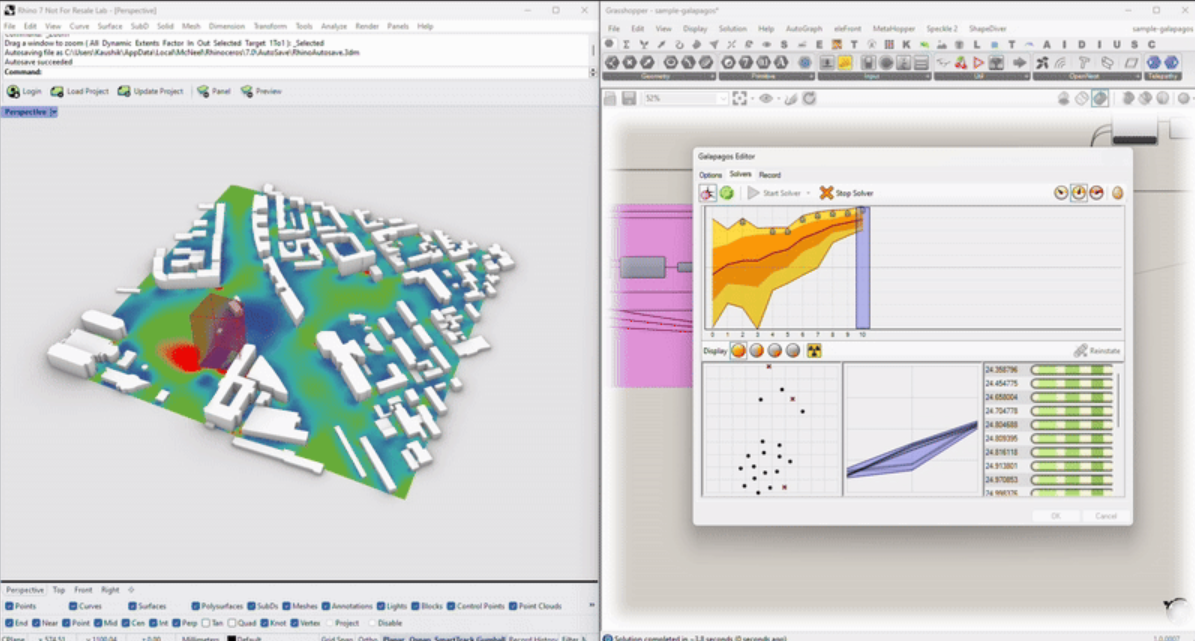
Task: Click the Cancel button in Galapagos Editor
Action: (1106, 516)
